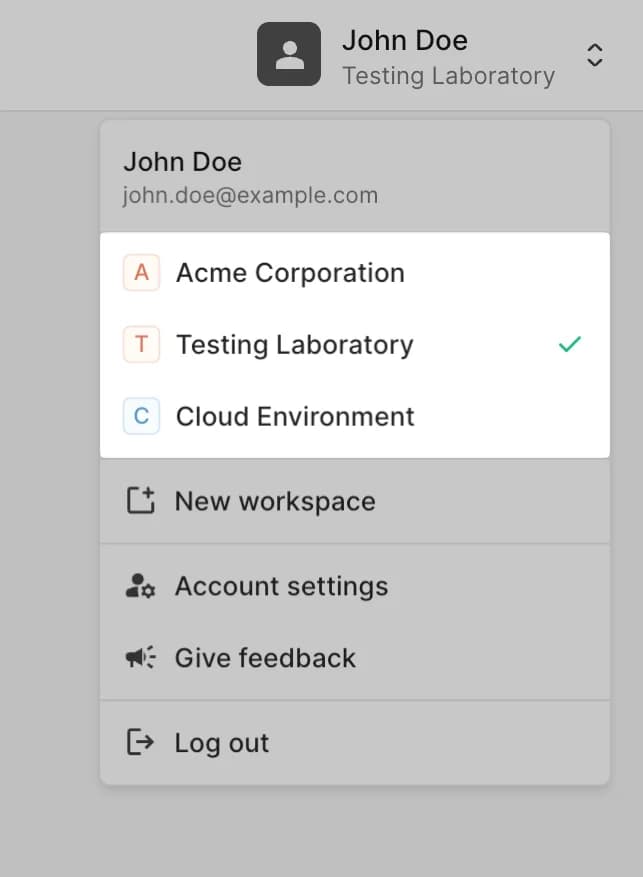Open Give feedback
643x877 pixels.
click(354, 658)
